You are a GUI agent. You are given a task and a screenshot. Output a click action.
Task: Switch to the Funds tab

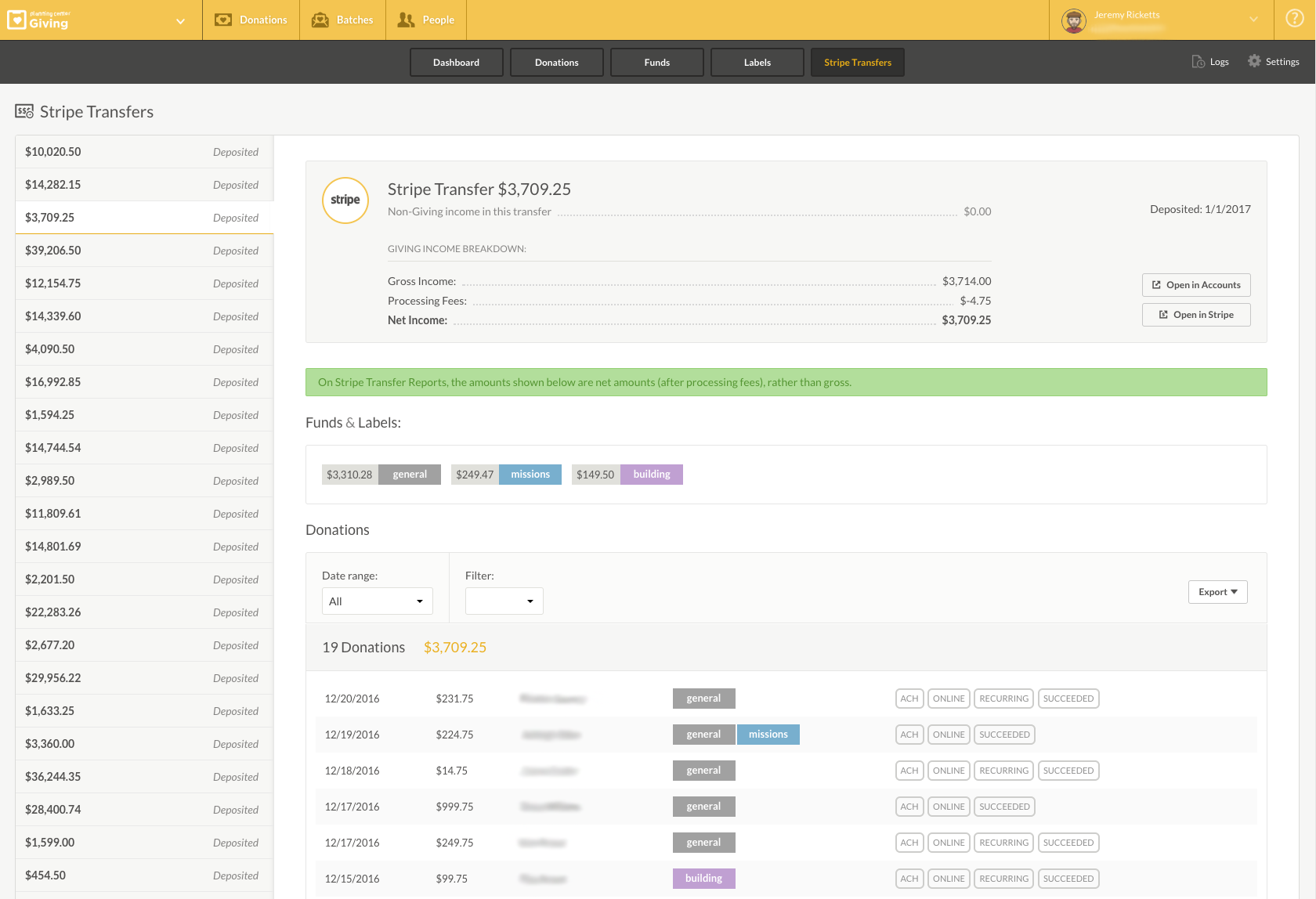(656, 63)
